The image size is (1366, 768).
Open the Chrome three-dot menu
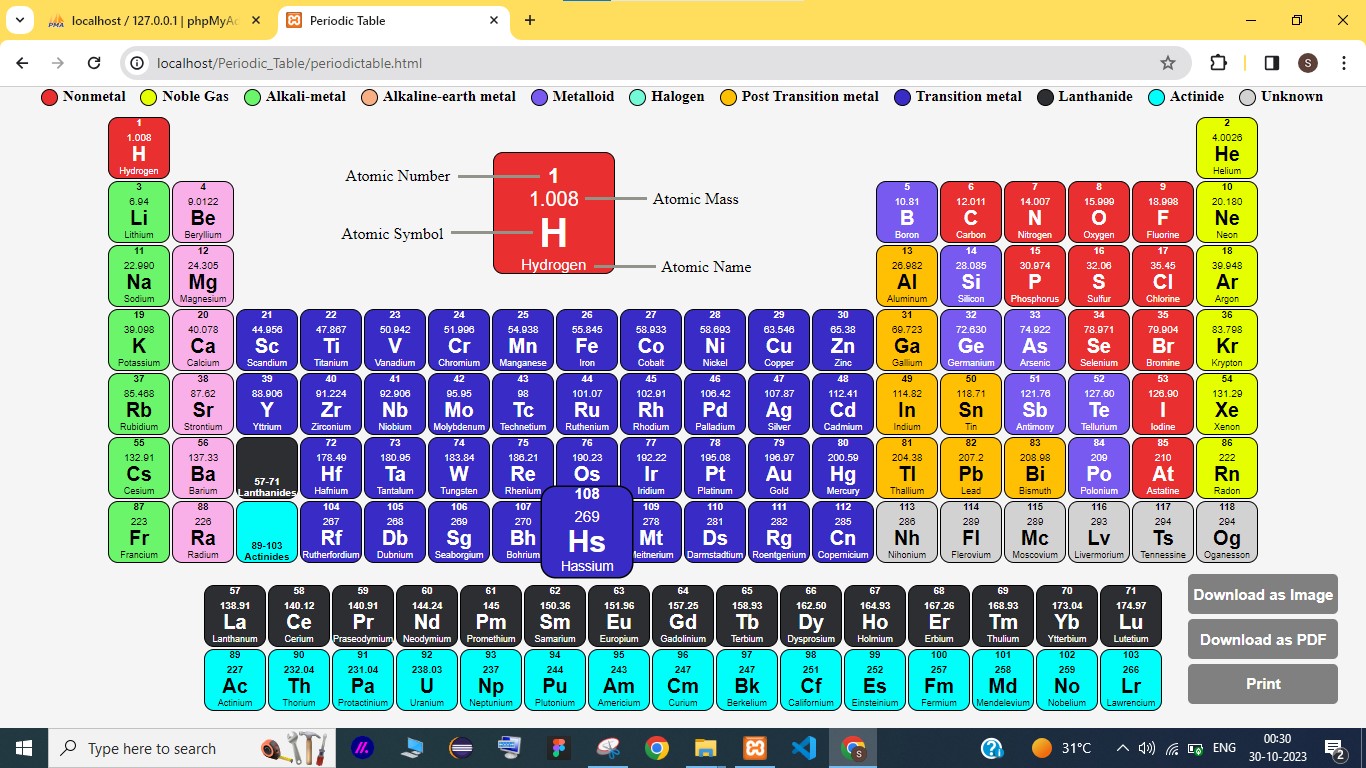pyautogui.click(x=1342, y=63)
